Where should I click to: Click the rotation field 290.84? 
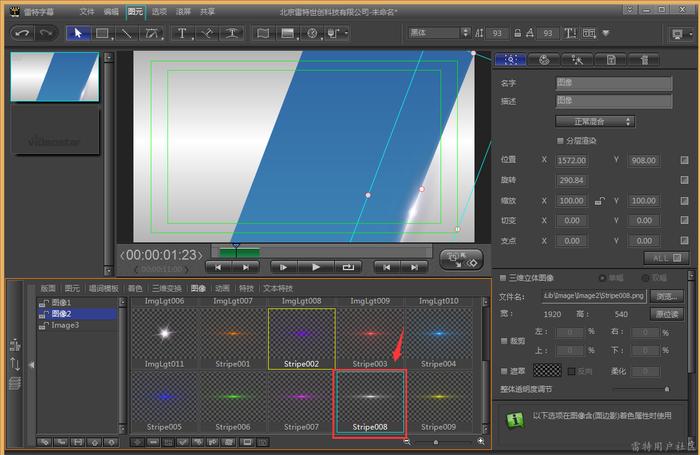coord(571,180)
